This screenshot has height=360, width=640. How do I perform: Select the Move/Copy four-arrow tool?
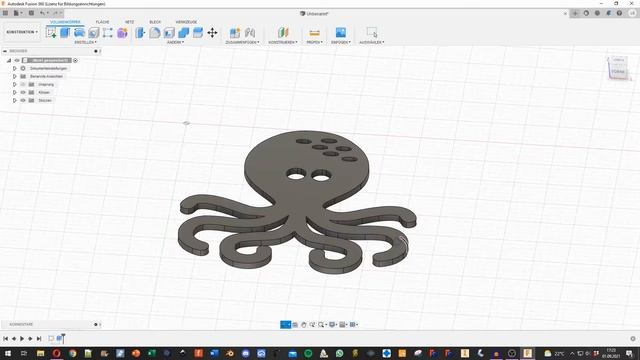(212, 32)
